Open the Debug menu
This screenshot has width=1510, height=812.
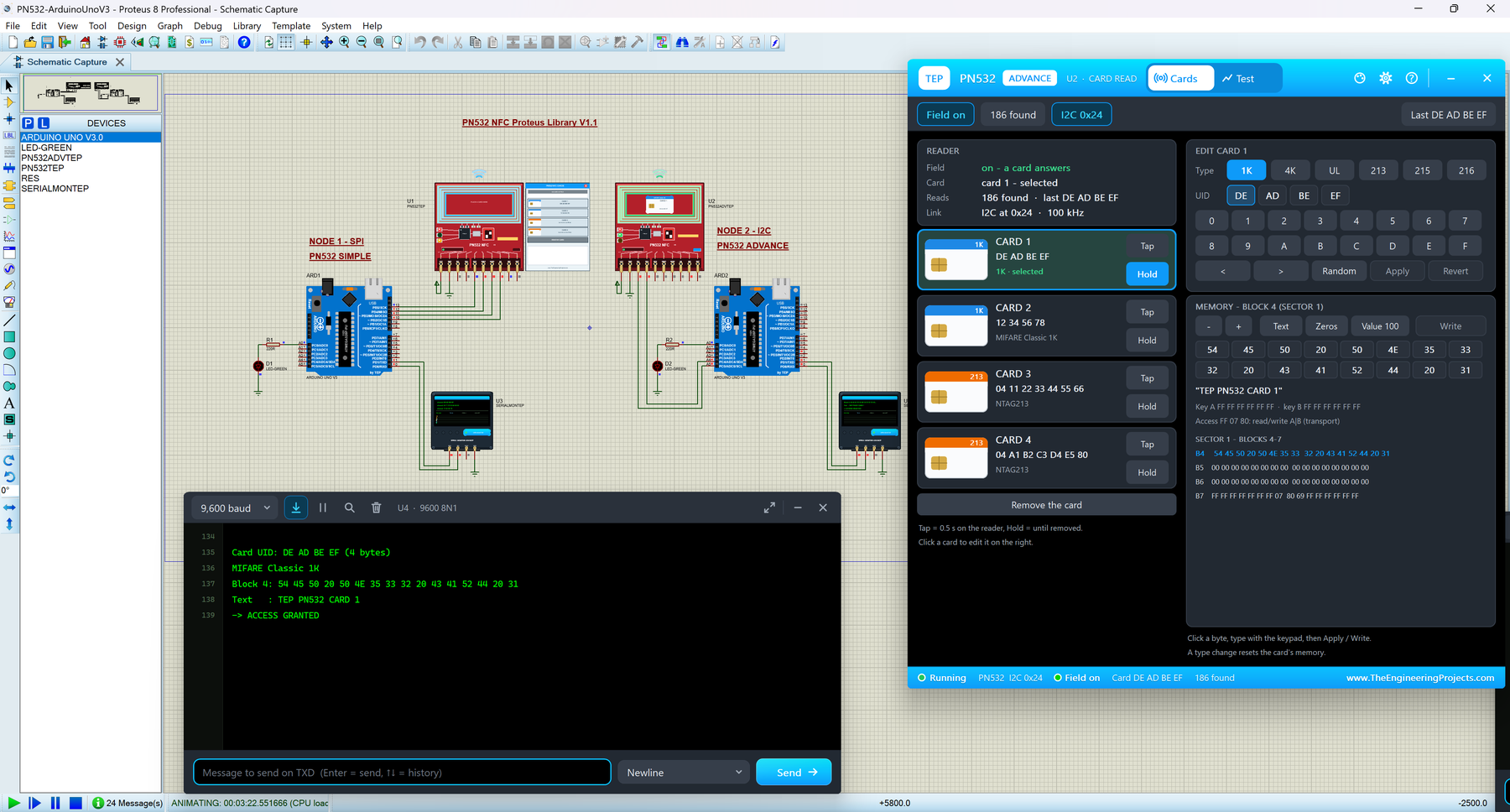[208, 26]
